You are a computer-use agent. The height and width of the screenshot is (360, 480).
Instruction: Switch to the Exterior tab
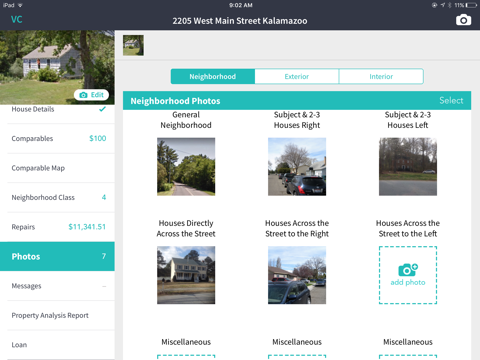point(297,76)
